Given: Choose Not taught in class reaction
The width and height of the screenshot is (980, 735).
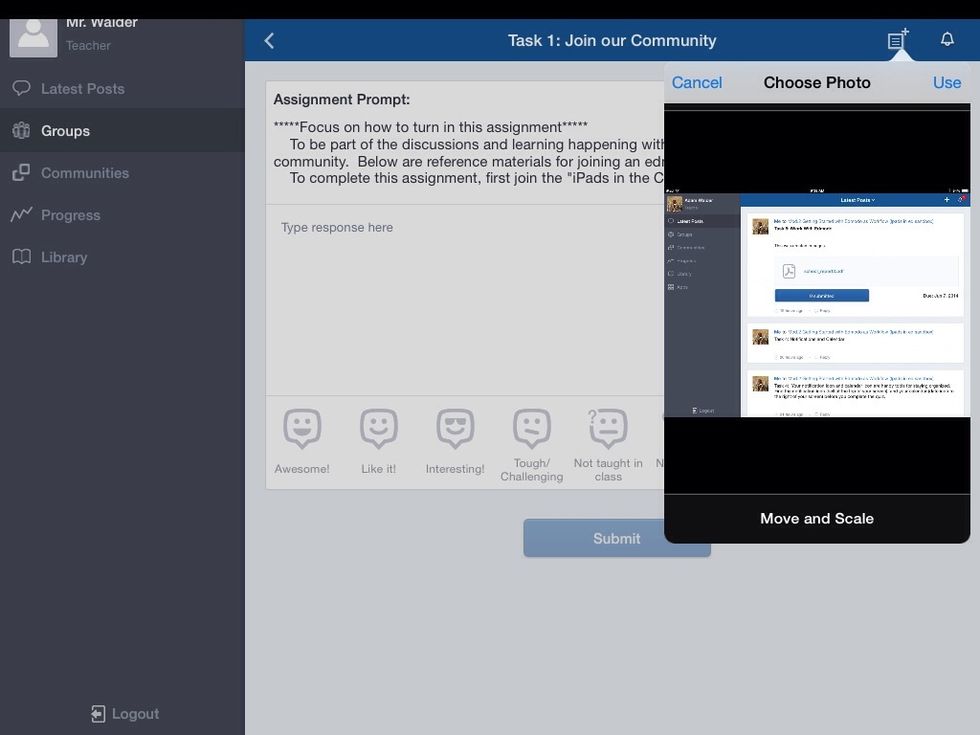Looking at the screenshot, I should tap(608, 429).
